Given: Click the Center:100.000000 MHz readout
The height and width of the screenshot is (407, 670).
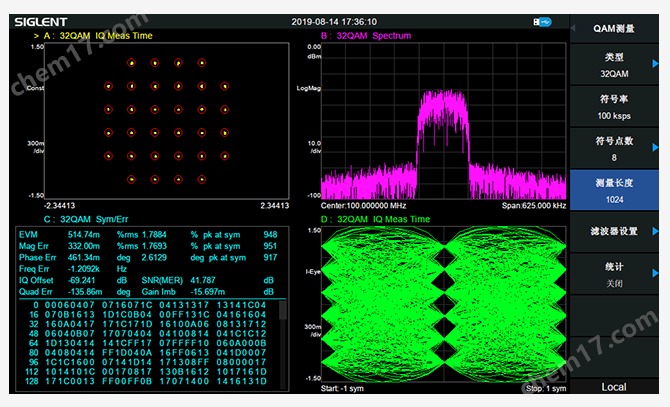Looking at the screenshot, I should [x=363, y=206].
